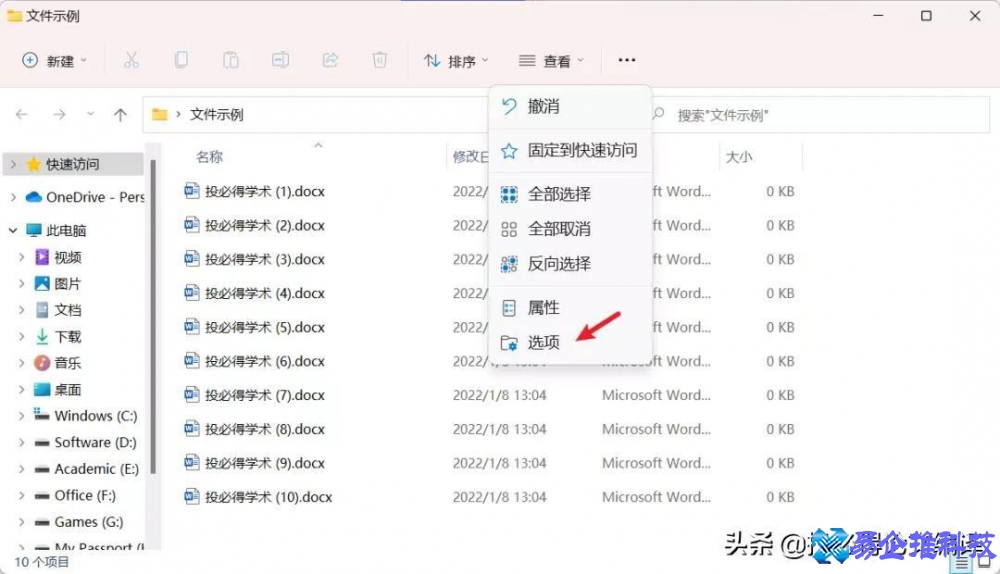This screenshot has height=574, width=1000.
Task: Open the 排序 (Sort) dropdown
Action: [456, 61]
